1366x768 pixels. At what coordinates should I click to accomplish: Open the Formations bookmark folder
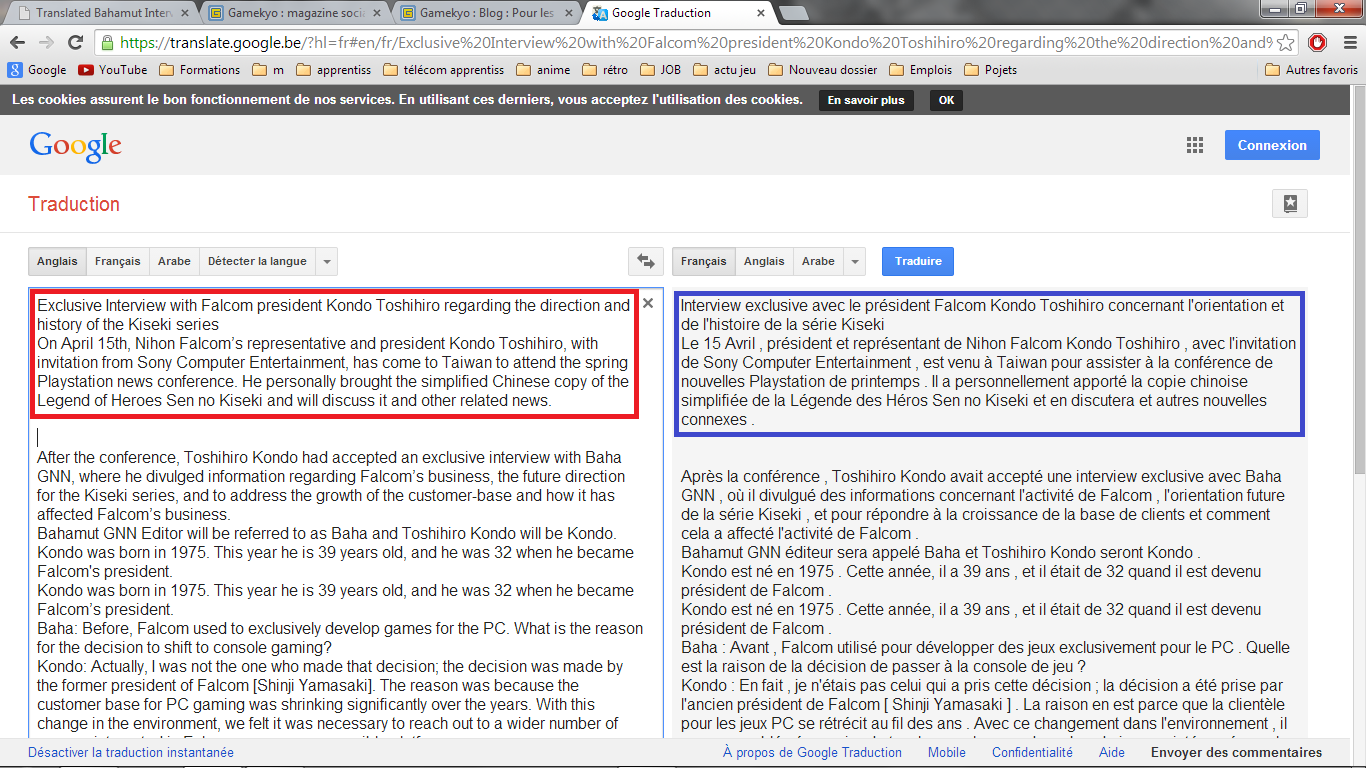click(x=199, y=70)
